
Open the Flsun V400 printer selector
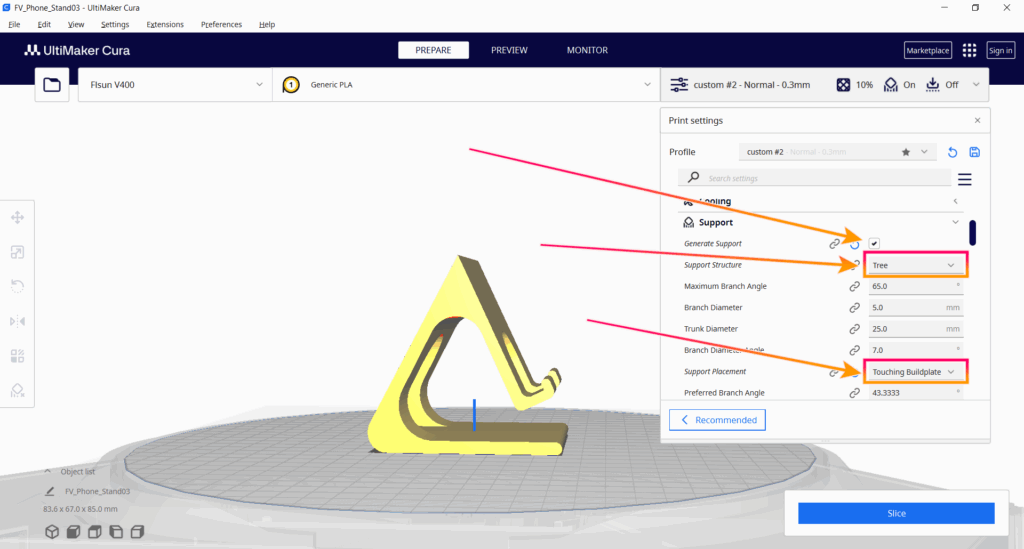pos(175,85)
